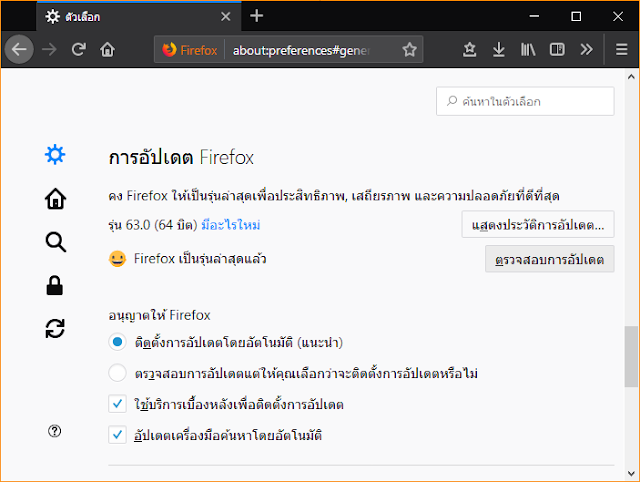Select the Home category house icon in sidebar
640x482 pixels.
tap(55, 199)
